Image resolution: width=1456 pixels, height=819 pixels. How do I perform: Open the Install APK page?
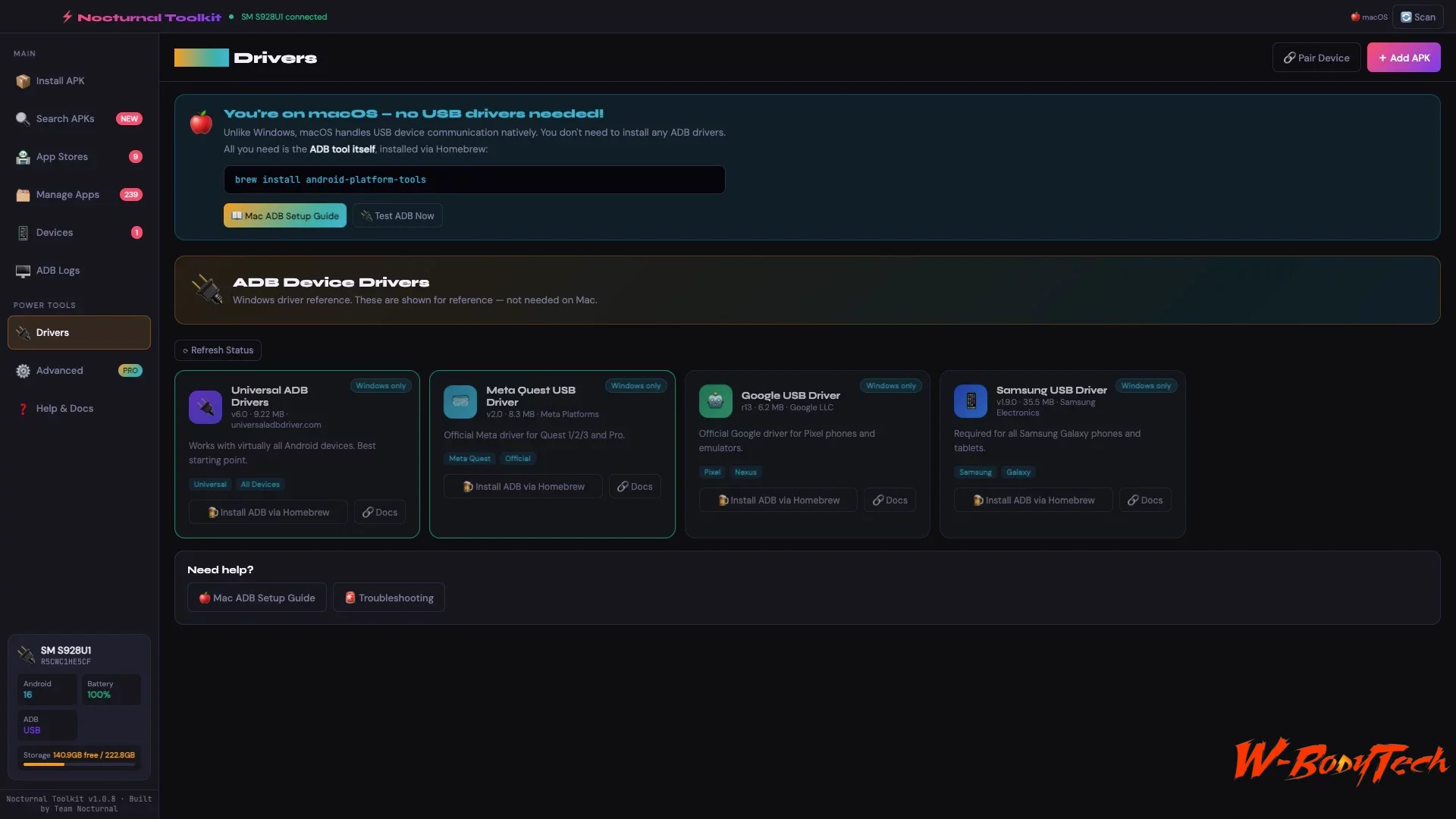(79, 81)
